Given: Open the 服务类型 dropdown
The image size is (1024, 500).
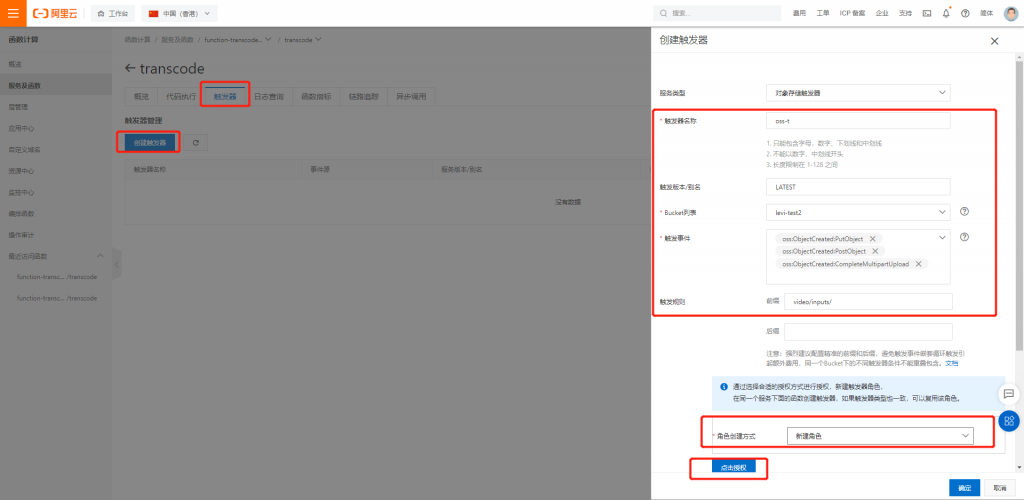Looking at the screenshot, I should [x=858, y=93].
